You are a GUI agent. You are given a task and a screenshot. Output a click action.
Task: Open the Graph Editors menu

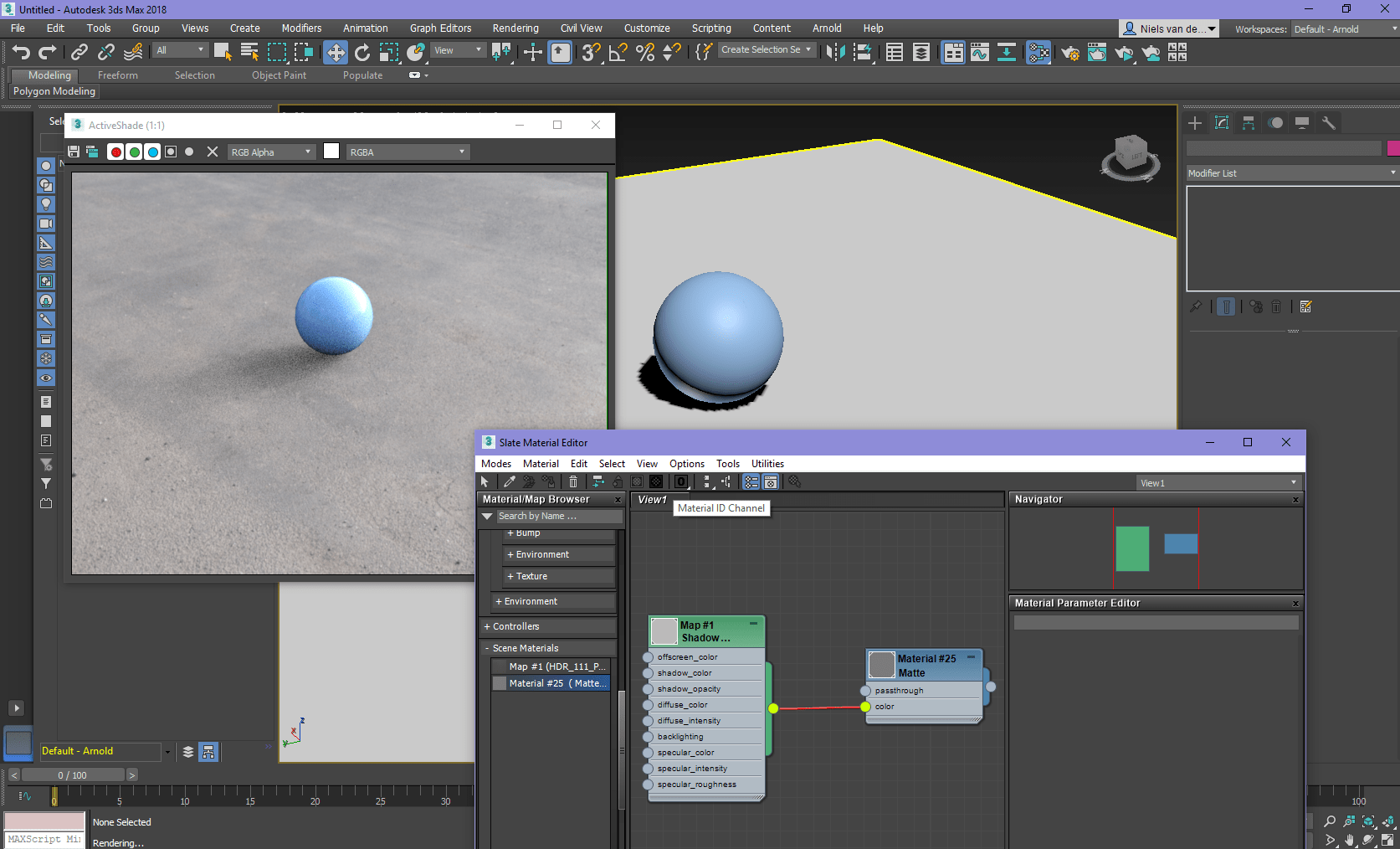click(x=440, y=28)
